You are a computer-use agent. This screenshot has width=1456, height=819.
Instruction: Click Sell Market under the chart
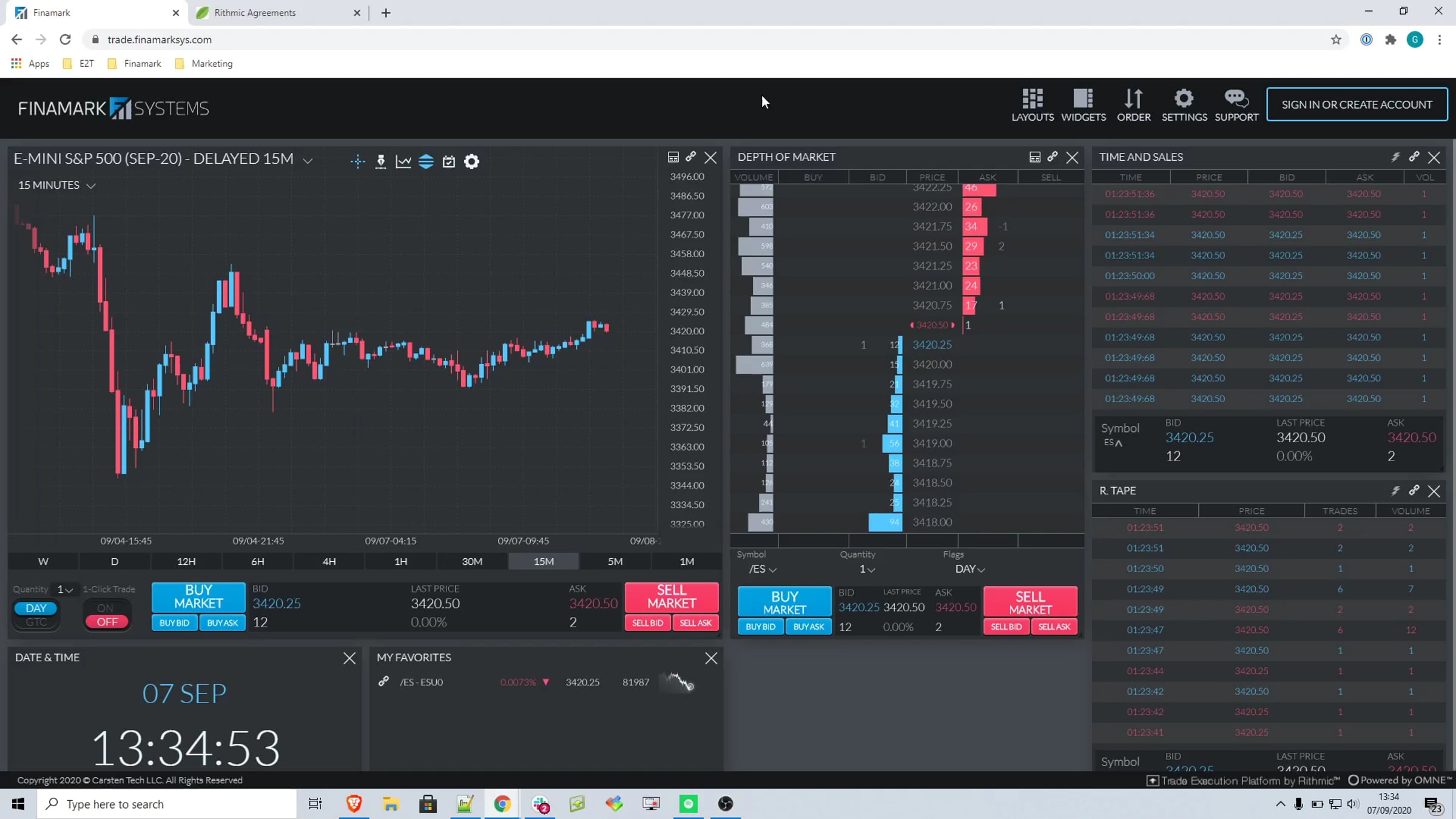672,597
